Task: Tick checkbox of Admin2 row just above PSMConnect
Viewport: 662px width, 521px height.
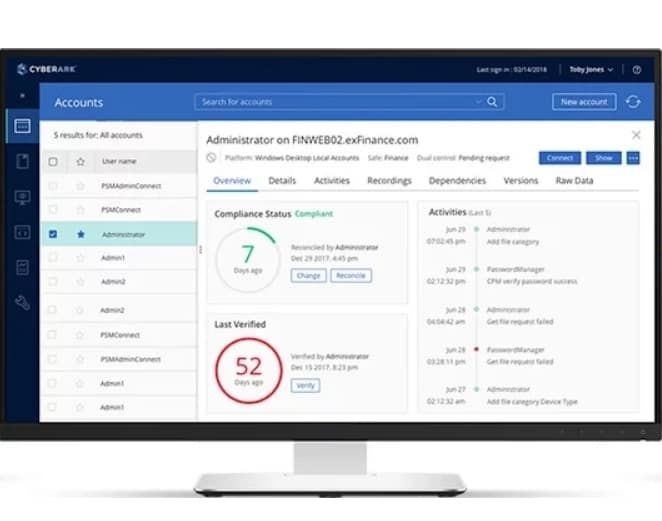Action: [52, 310]
